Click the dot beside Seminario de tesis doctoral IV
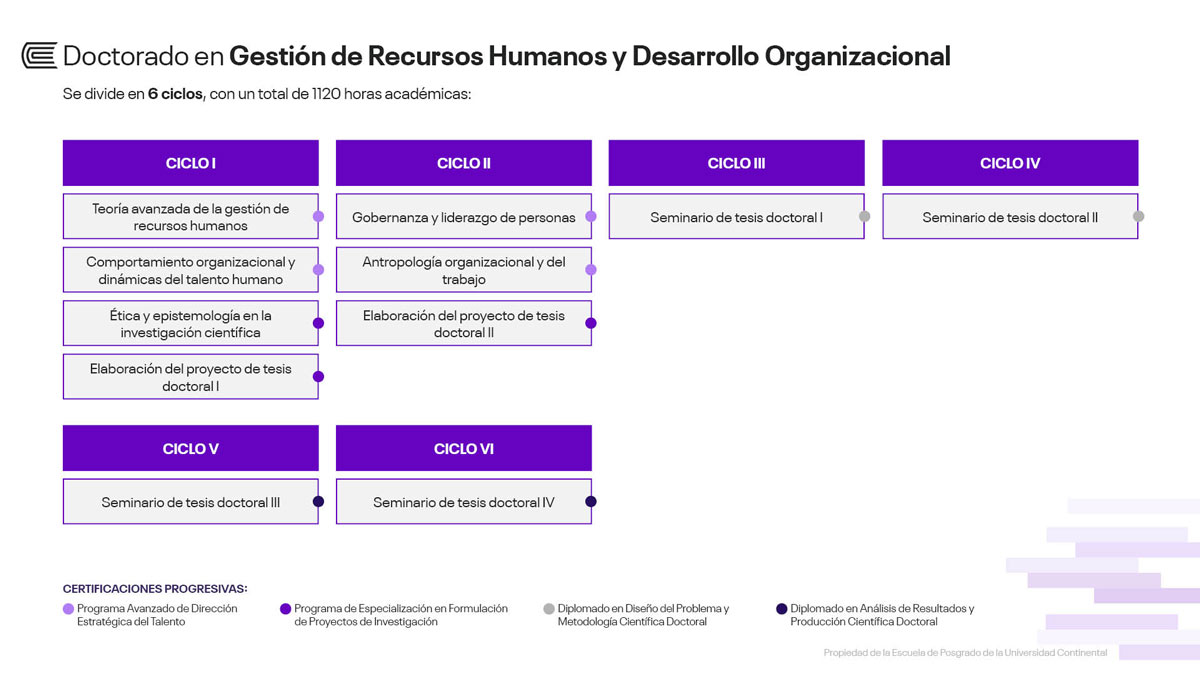This screenshot has width=1200, height=675. point(591,502)
